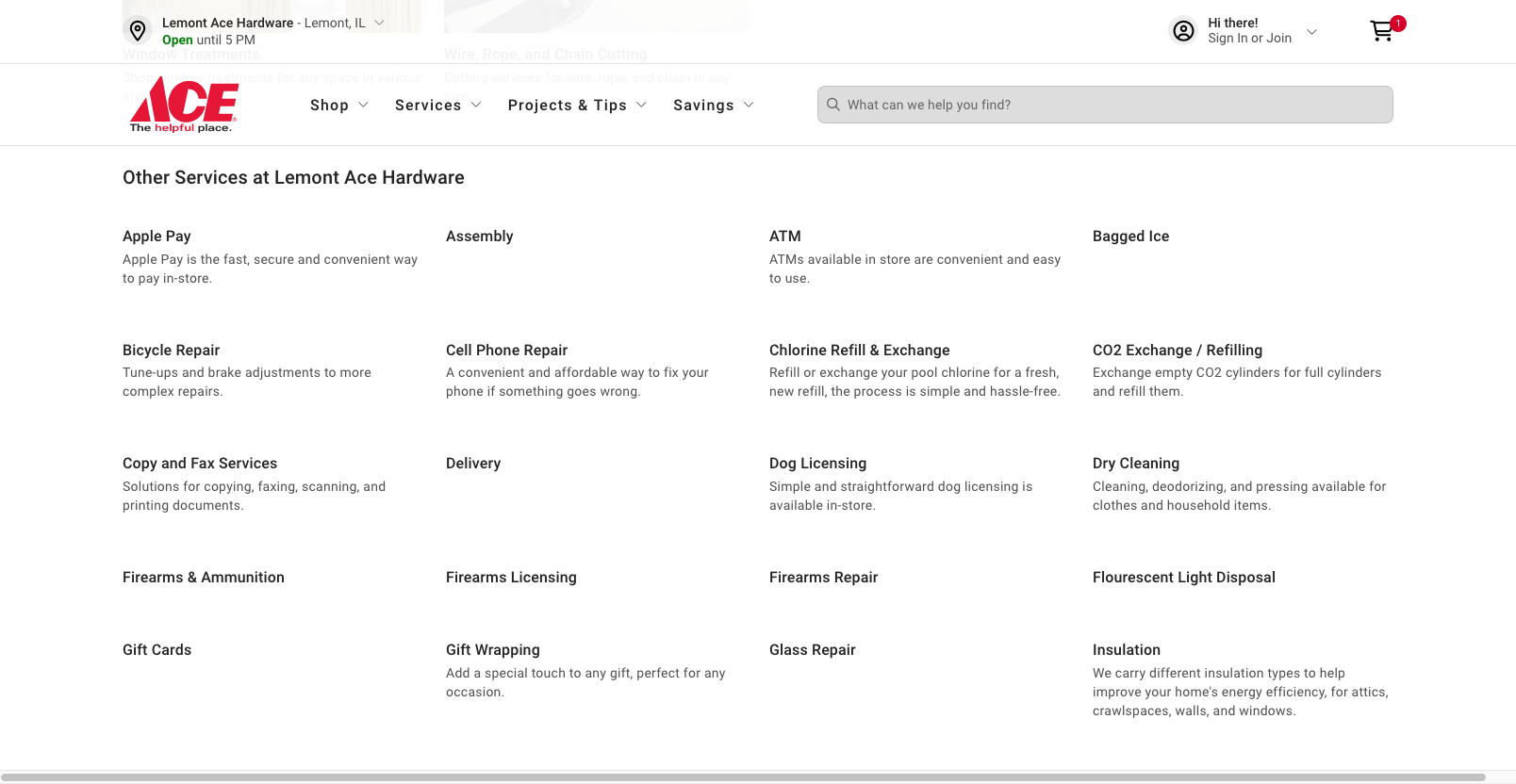This screenshot has width=1516, height=784.
Task: Select Chlorine Refill & Exchange service
Action: click(x=859, y=351)
